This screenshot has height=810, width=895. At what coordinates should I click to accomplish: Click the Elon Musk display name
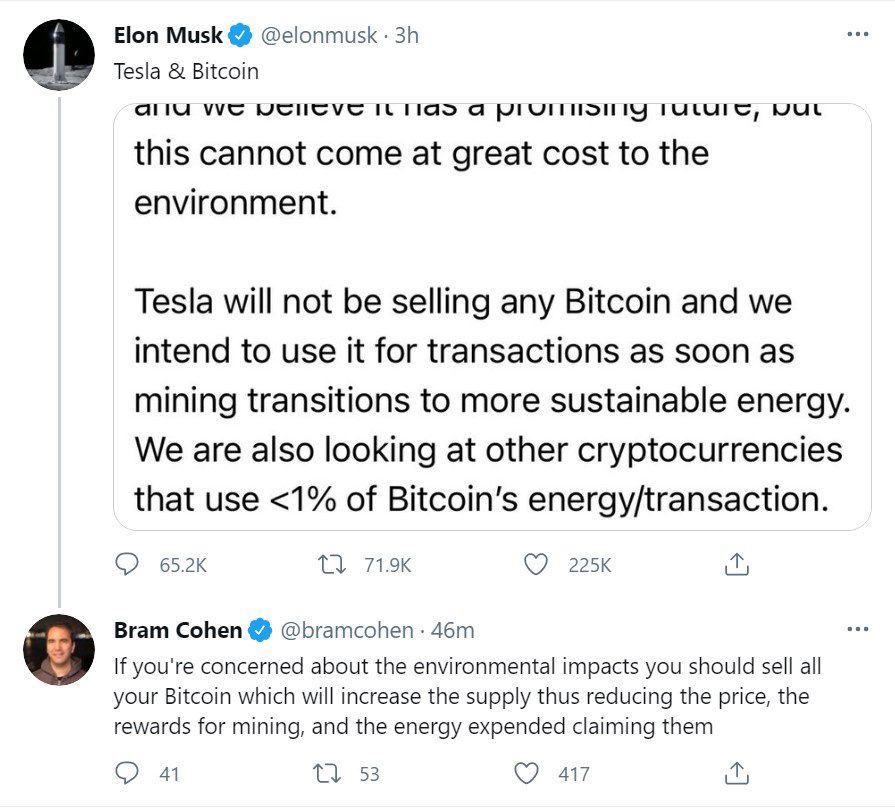(168, 35)
